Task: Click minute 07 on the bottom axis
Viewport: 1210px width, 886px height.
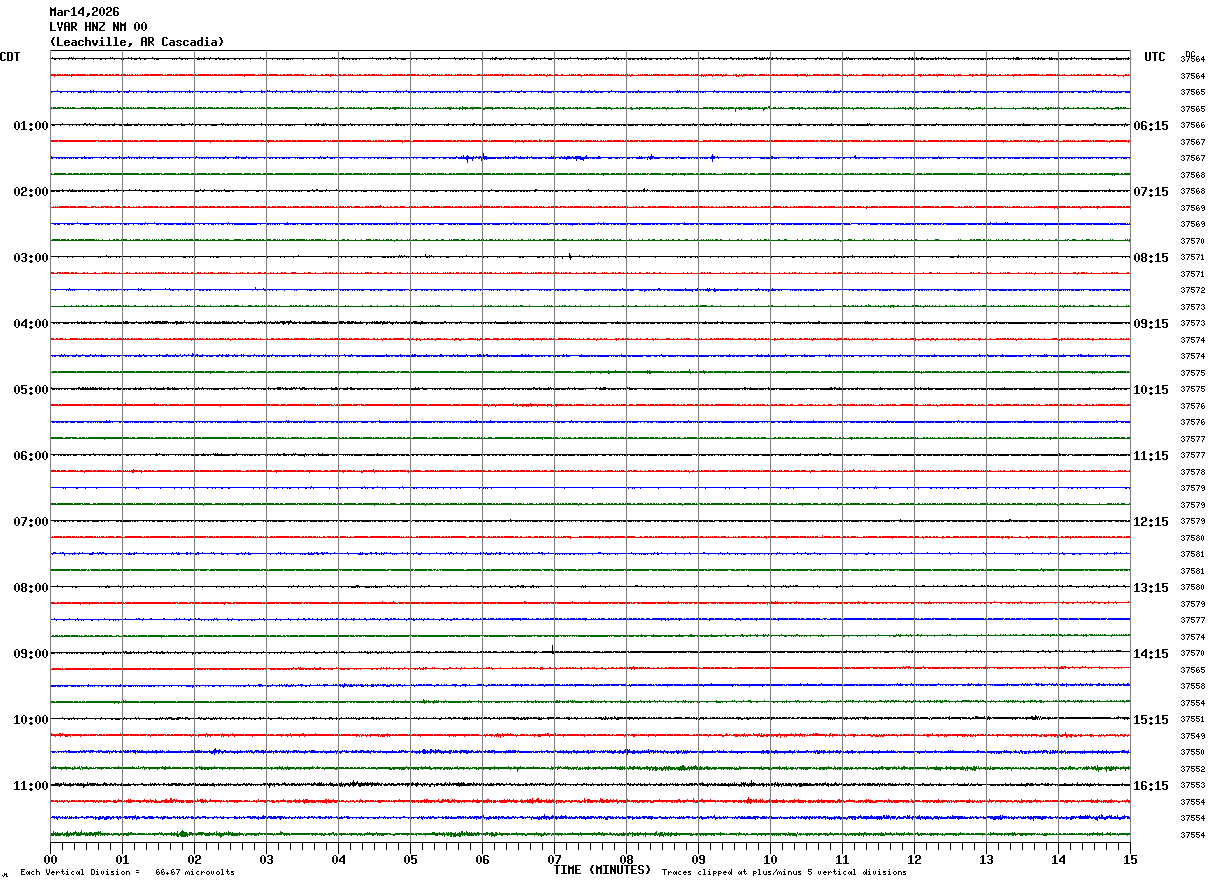Action: (554, 859)
